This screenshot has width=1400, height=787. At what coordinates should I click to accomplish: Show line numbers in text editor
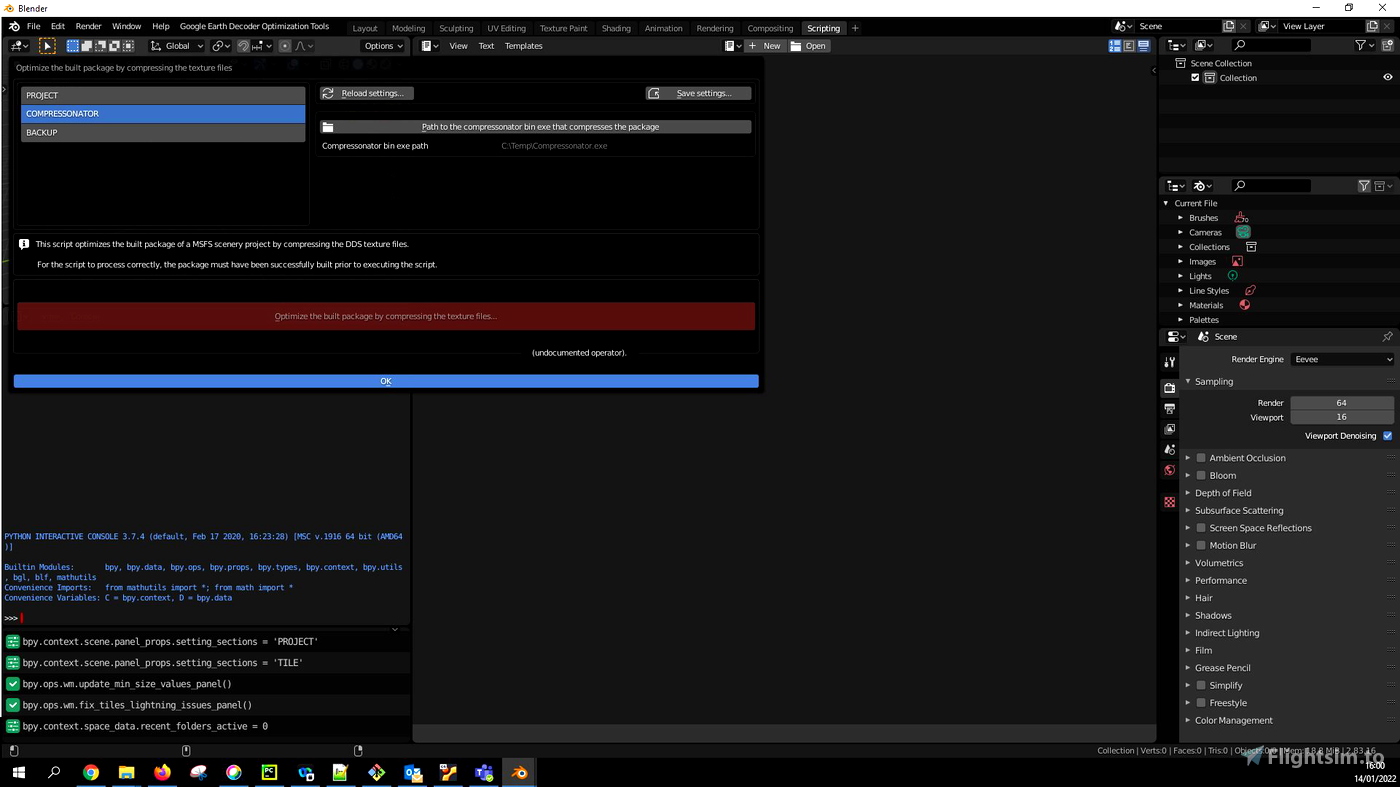pyautogui.click(x=1114, y=46)
